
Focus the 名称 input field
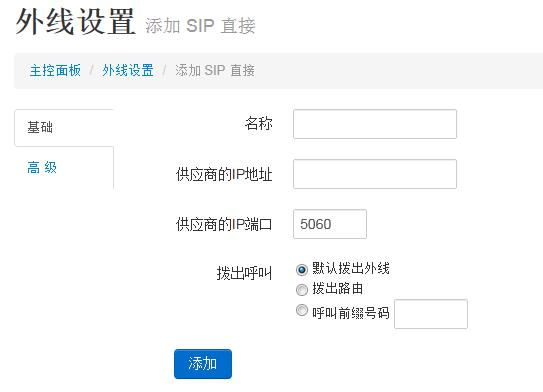[375, 124]
